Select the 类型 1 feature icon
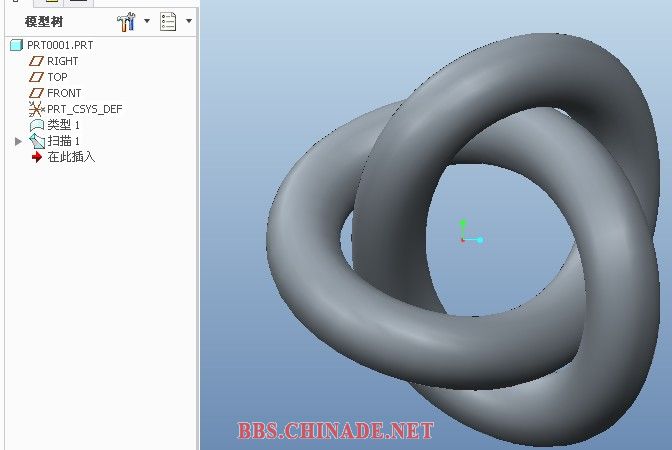 click(x=37, y=125)
